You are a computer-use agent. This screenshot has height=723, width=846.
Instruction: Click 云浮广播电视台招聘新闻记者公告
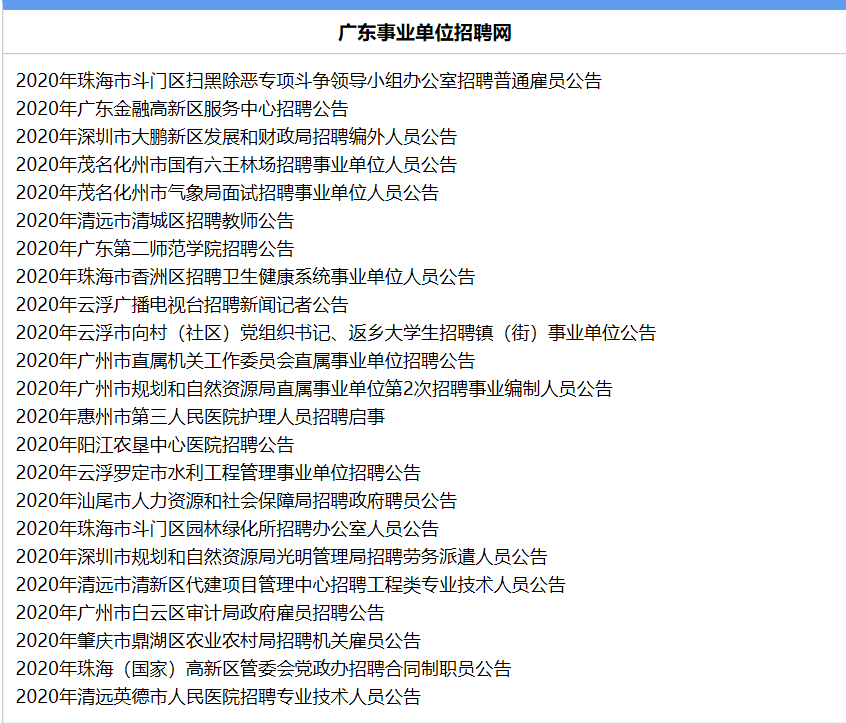tap(182, 305)
